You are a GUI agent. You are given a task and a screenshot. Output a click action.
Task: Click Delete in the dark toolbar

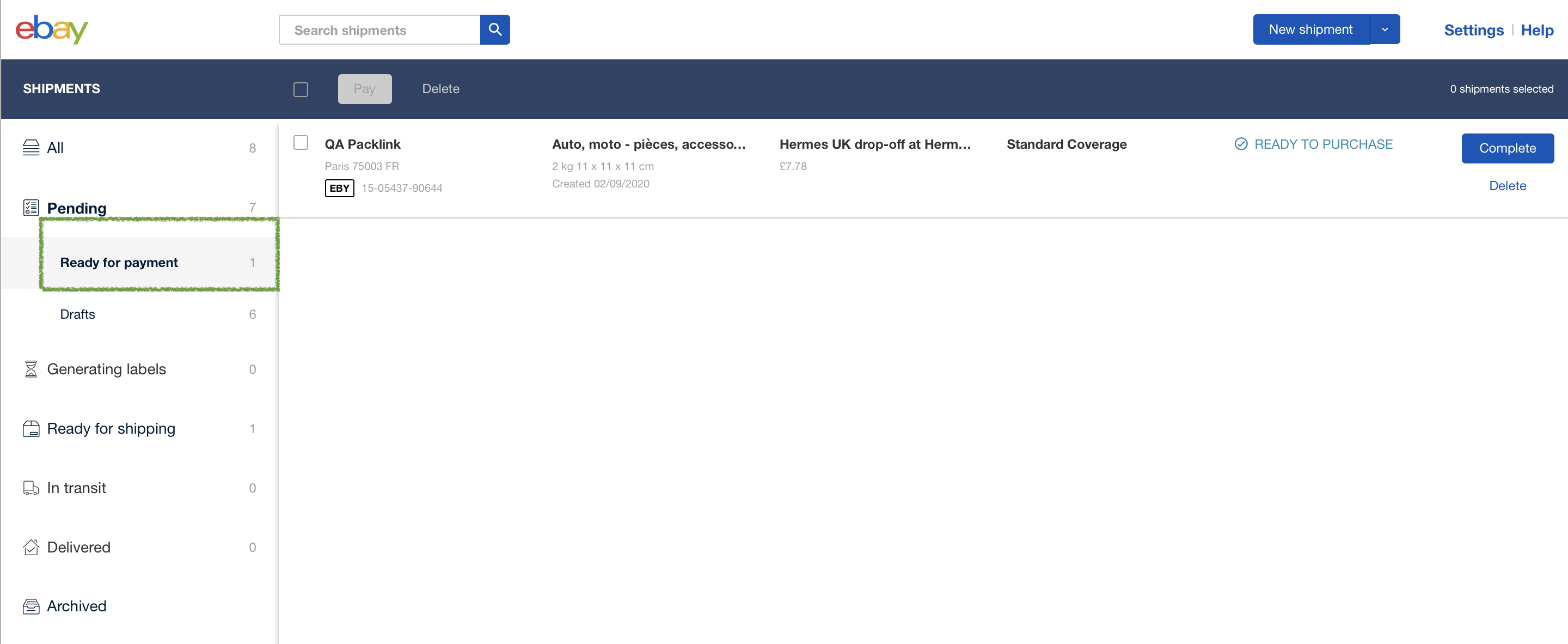coord(440,89)
